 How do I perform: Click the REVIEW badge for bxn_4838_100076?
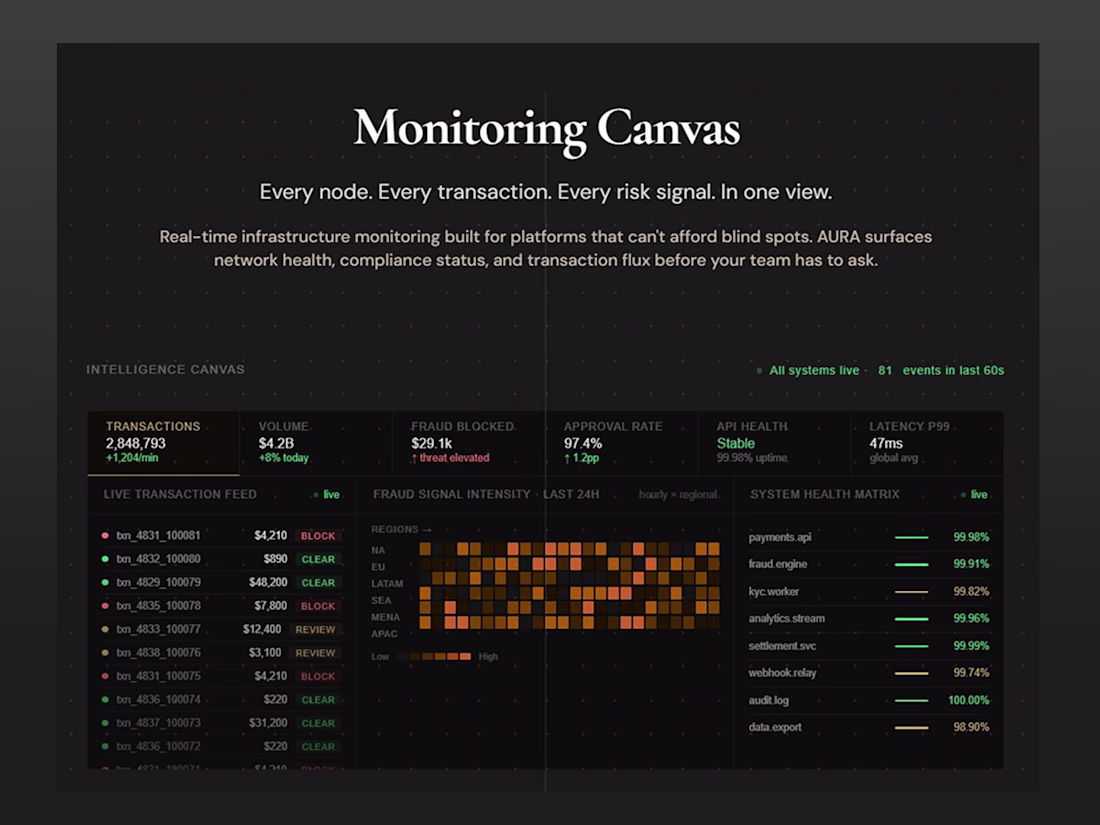(x=315, y=652)
